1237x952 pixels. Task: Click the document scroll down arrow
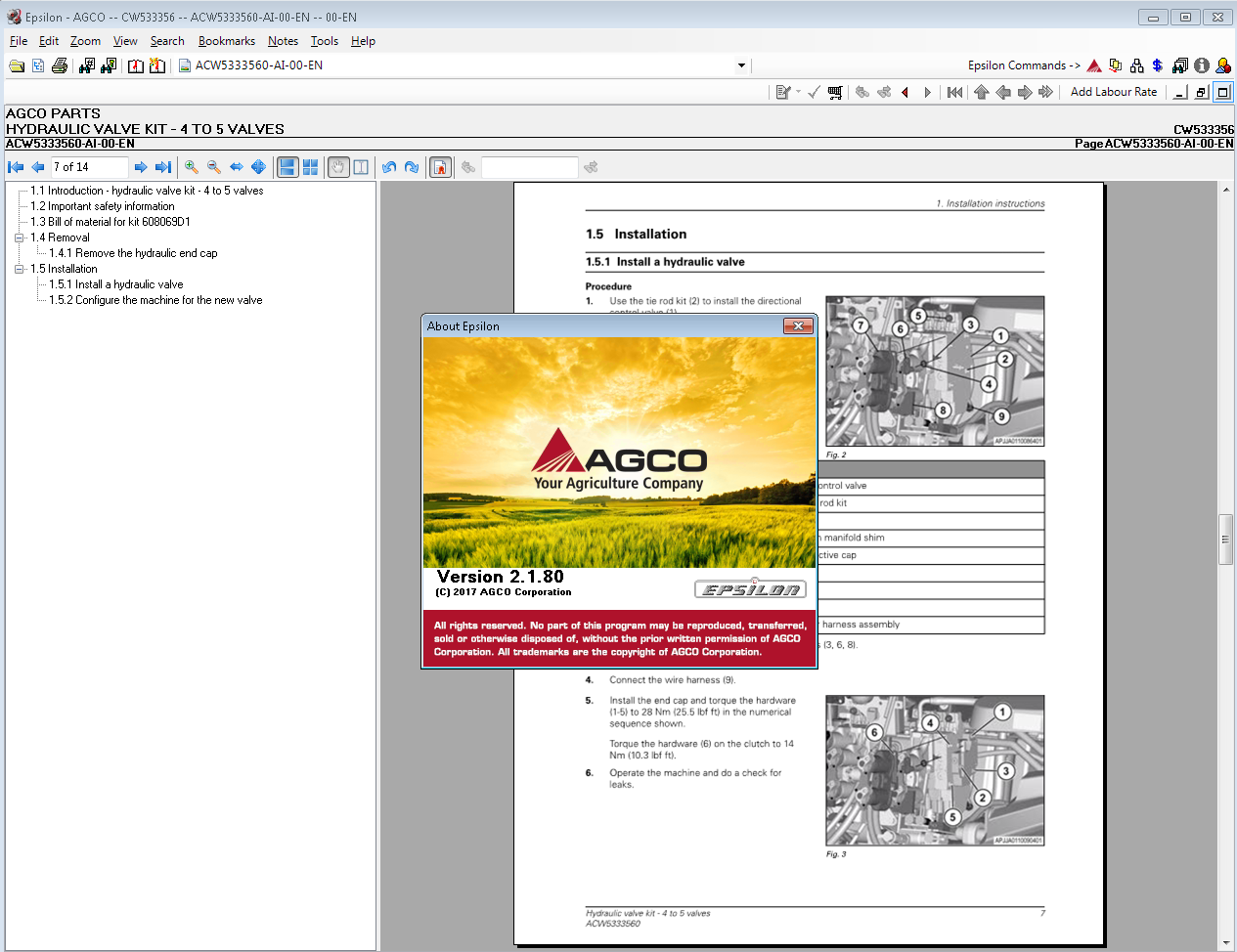coord(1225,943)
